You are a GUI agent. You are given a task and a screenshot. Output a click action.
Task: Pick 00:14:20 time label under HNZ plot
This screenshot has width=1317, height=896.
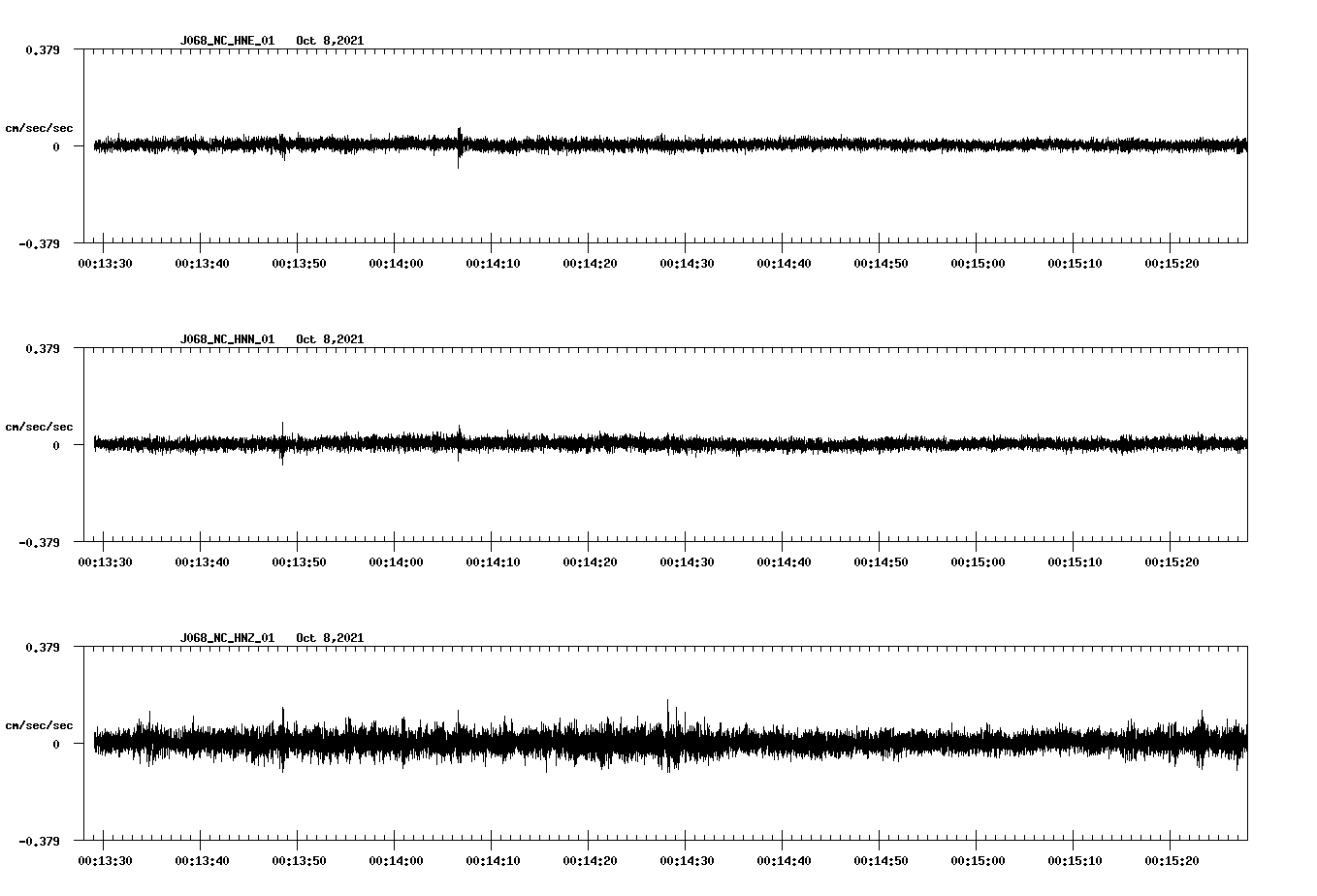tap(590, 861)
